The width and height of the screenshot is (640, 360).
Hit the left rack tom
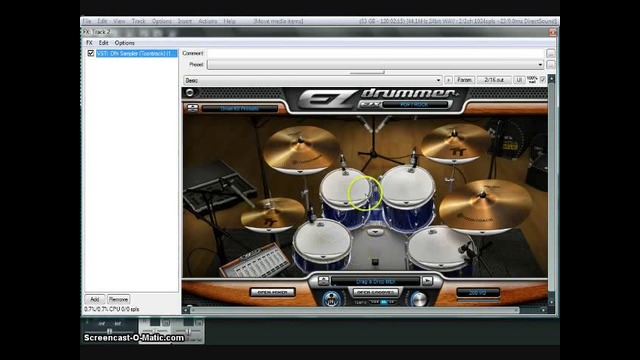[345, 190]
